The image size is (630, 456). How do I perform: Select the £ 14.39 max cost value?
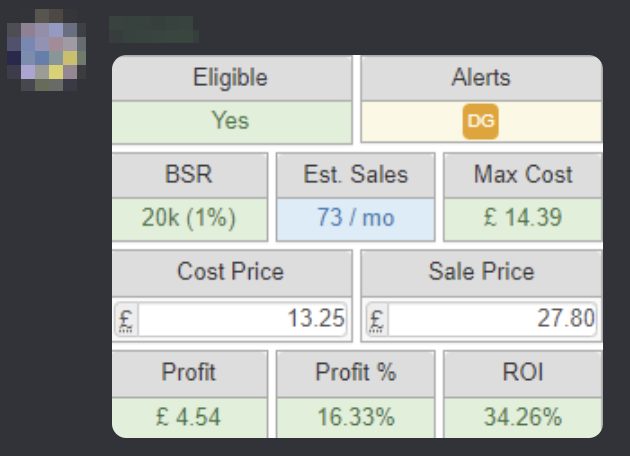coord(523,219)
